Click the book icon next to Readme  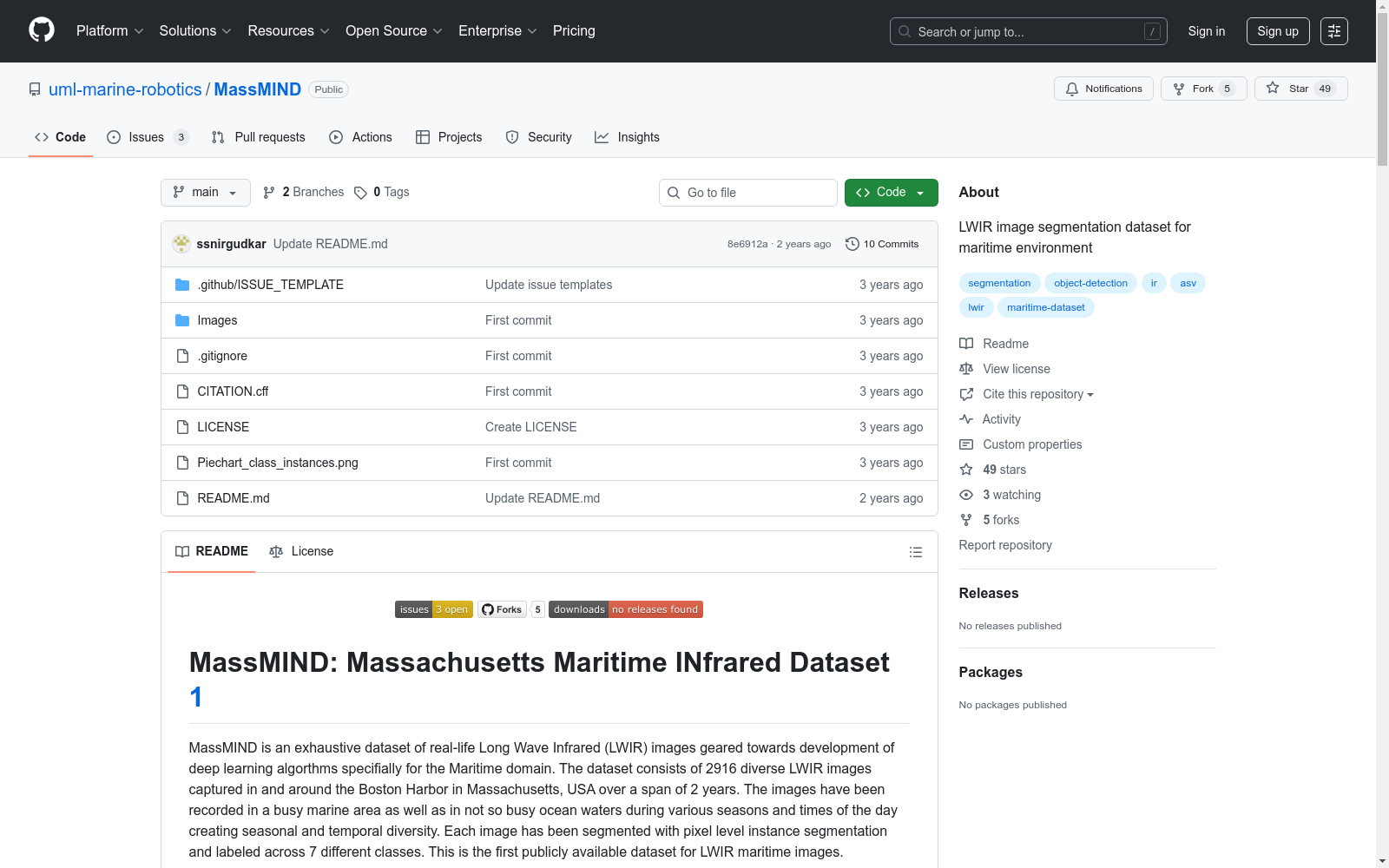[x=966, y=344]
